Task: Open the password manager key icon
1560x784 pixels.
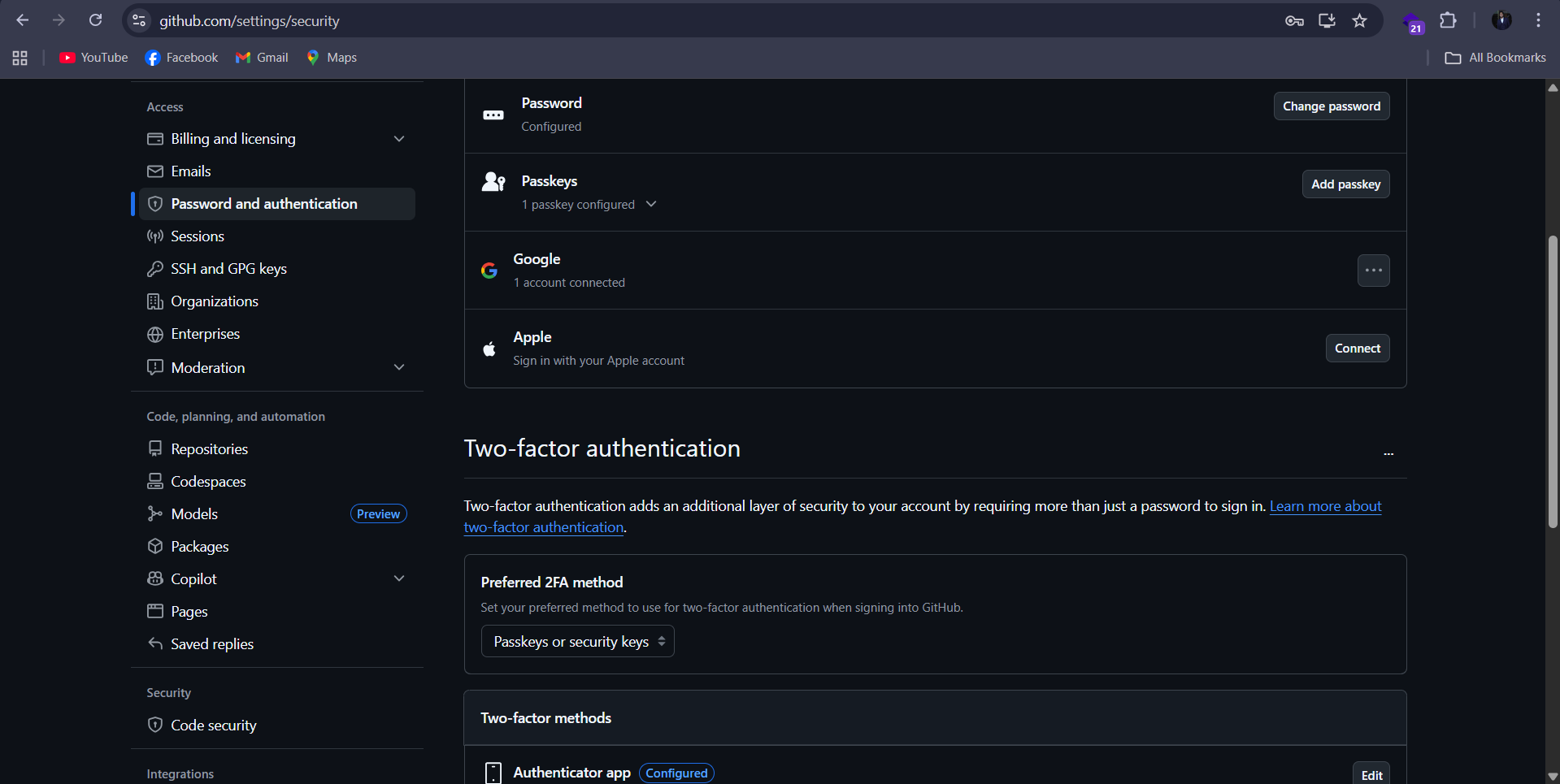Action: tap(1294, 20)
